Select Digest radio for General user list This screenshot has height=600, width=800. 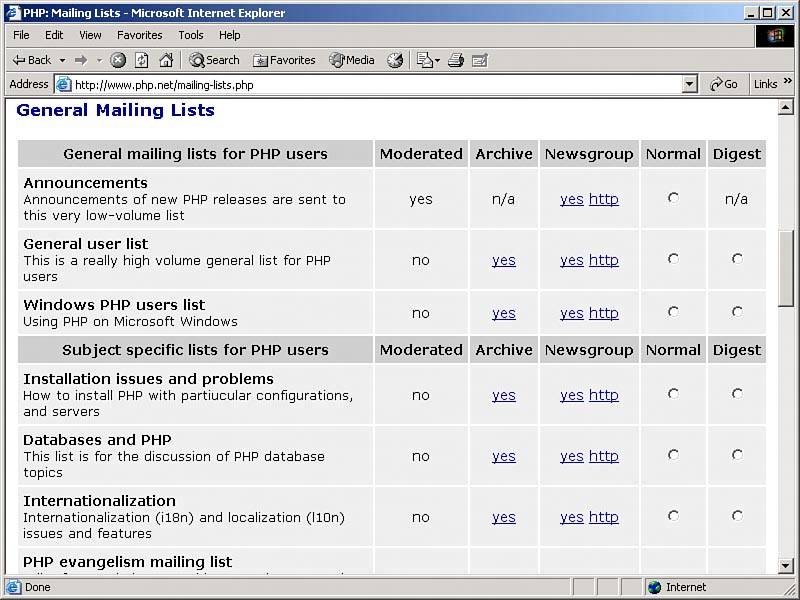click(x=737, y=259)
